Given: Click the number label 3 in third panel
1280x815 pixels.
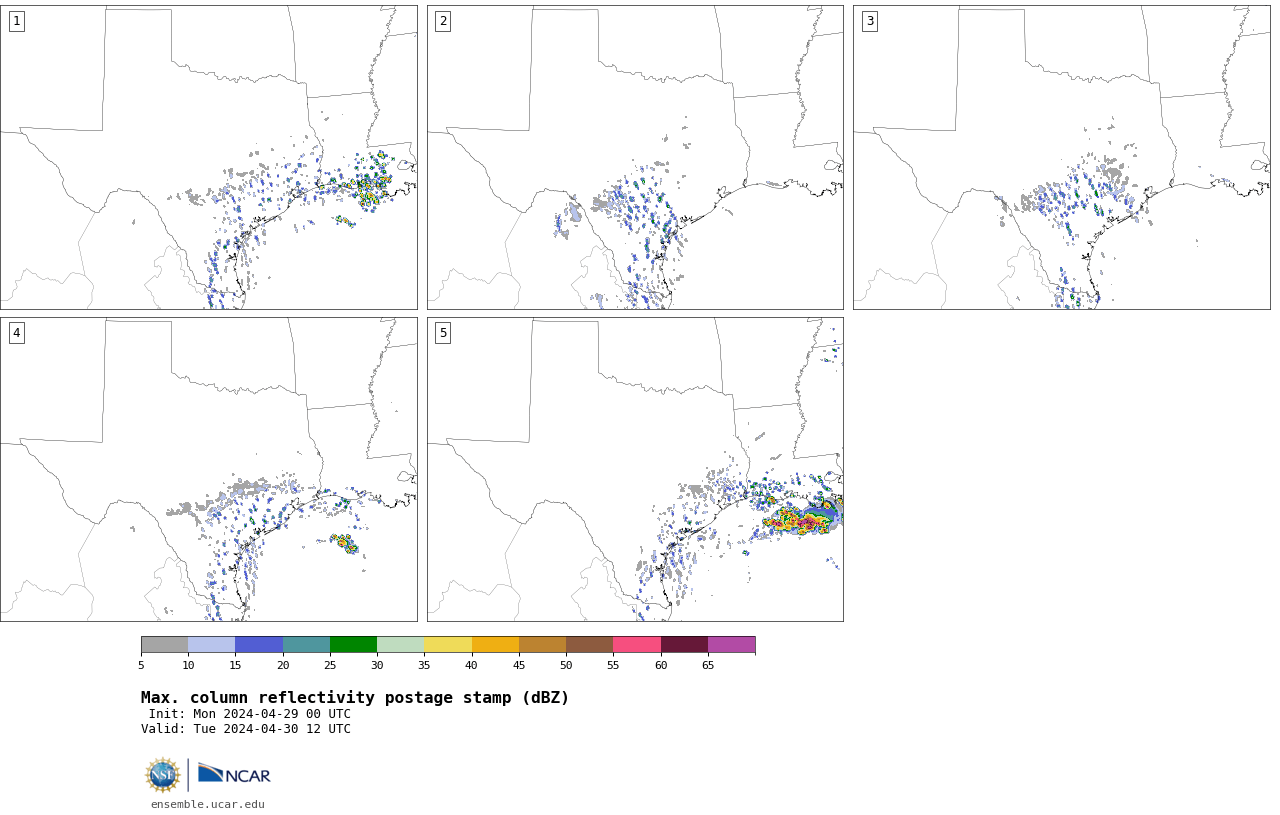Looking at the screenshot, I should (869, 21).
